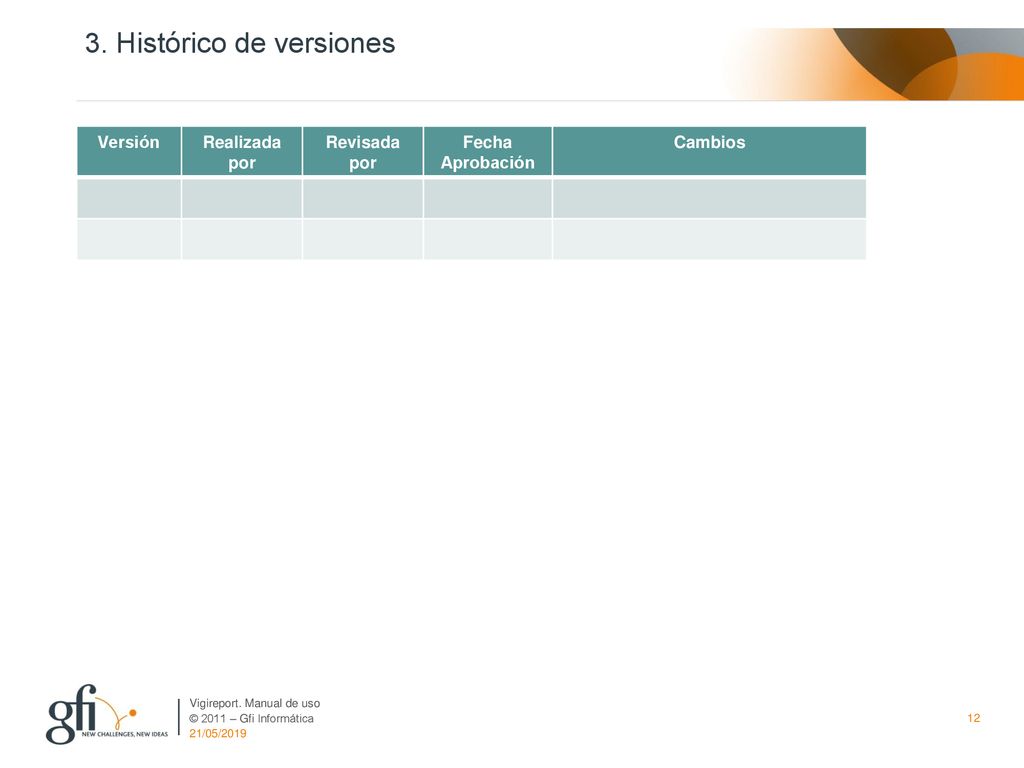The height and width of the screenshot is (768, 1024).
Task: Click the gfi logo in the footer
Action: pos(106,714)
